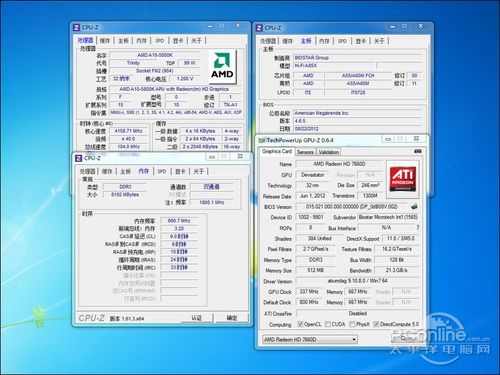Viewport: 500px width, 375px height.
Task: Open the 显卡 tab in the memory CPU-Z window
Action: click(x=180, y=171)
